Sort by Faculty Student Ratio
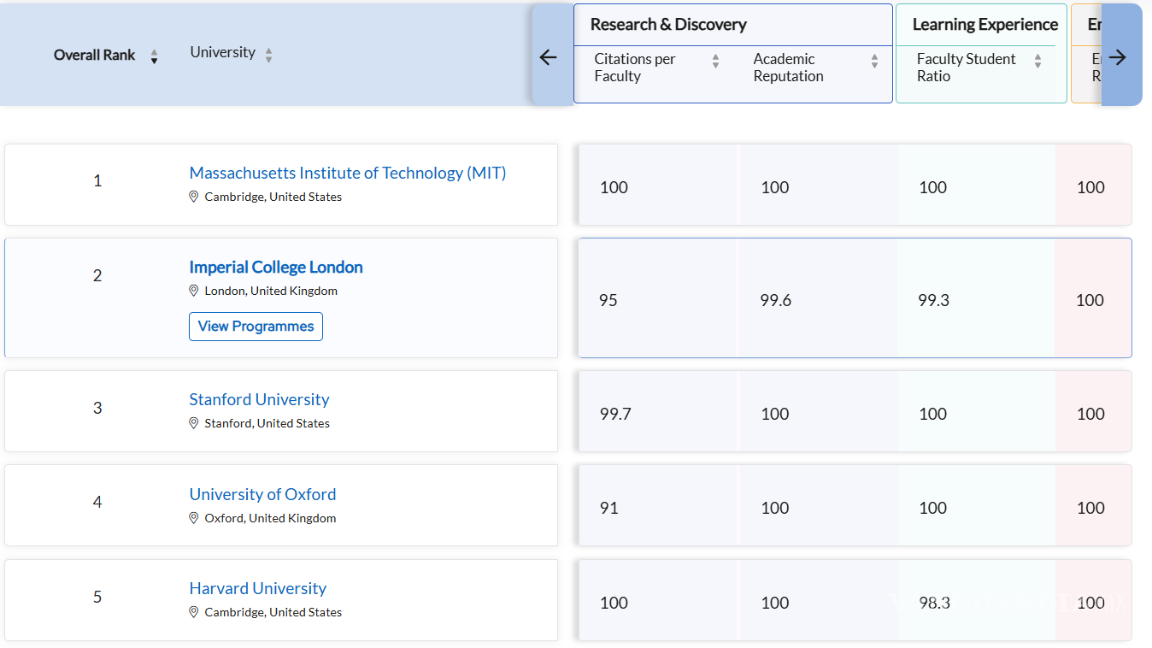The width and height of the screenshot is (1152, 648). [x=1037, y=62]
